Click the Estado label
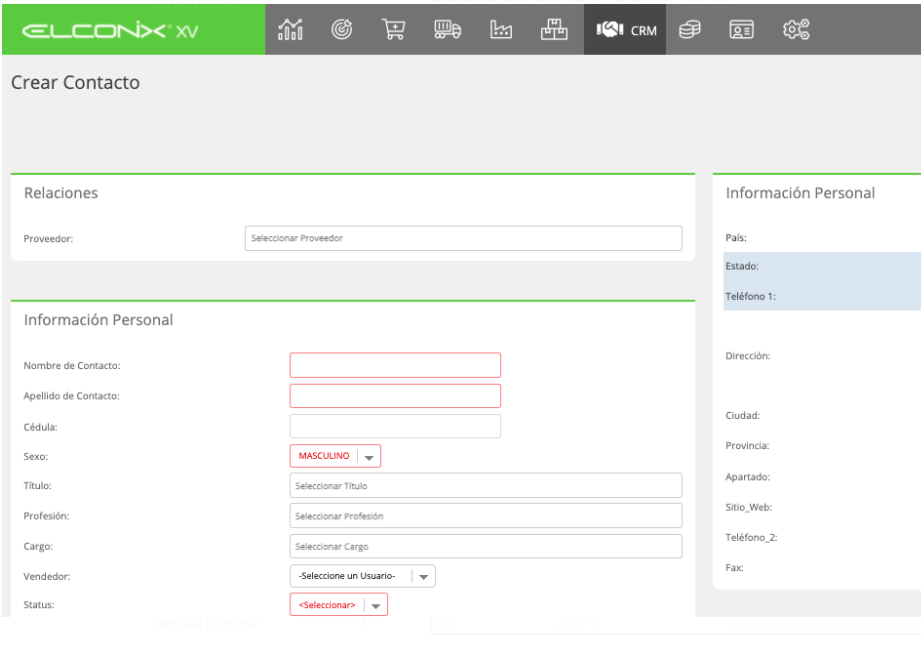Viewport: 921px width, 646px height. (x=742, y=266)
